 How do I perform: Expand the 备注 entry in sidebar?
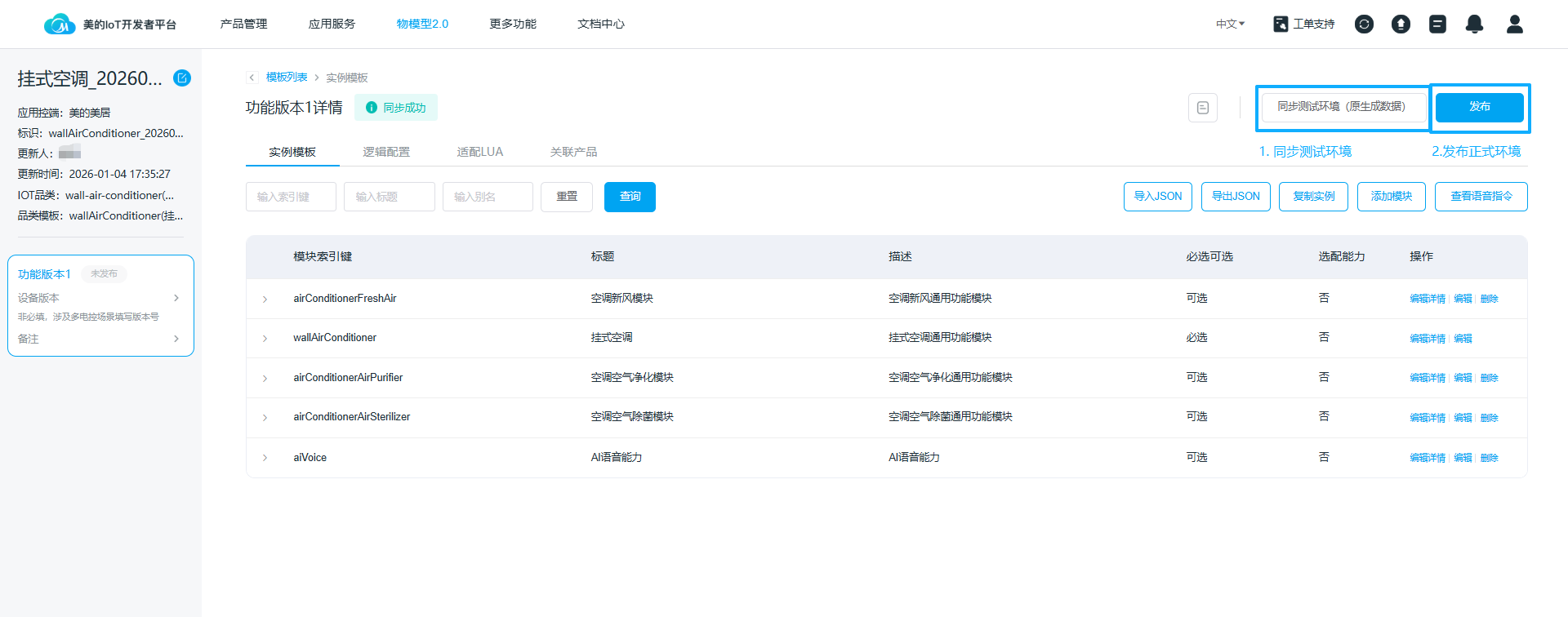[x=176, y=339]
